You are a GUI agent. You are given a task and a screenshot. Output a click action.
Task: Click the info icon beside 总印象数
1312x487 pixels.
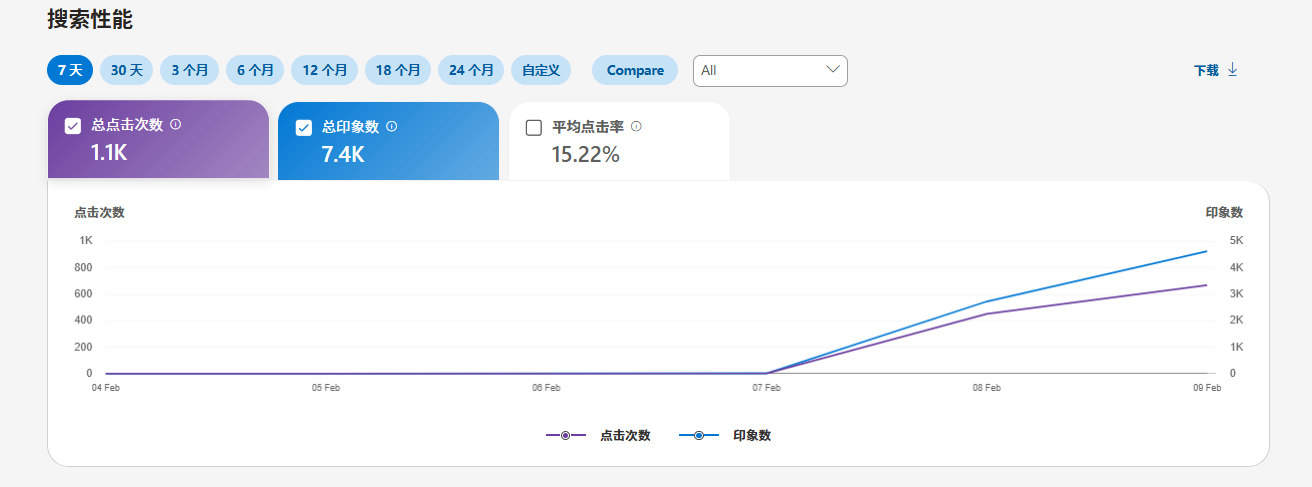[391, 126]
